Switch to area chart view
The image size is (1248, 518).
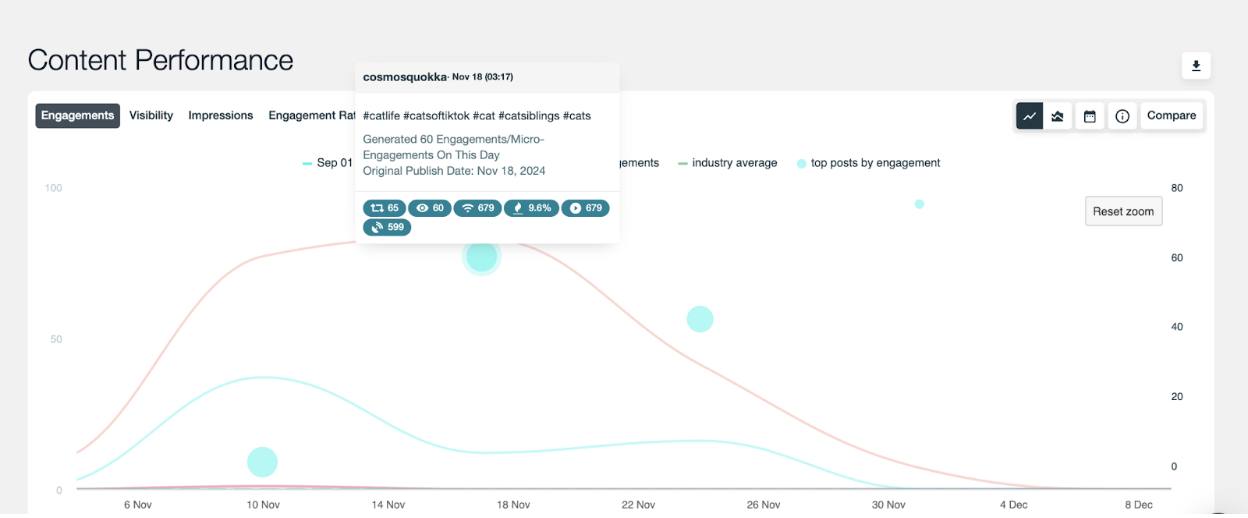[x=1058, y=116]
